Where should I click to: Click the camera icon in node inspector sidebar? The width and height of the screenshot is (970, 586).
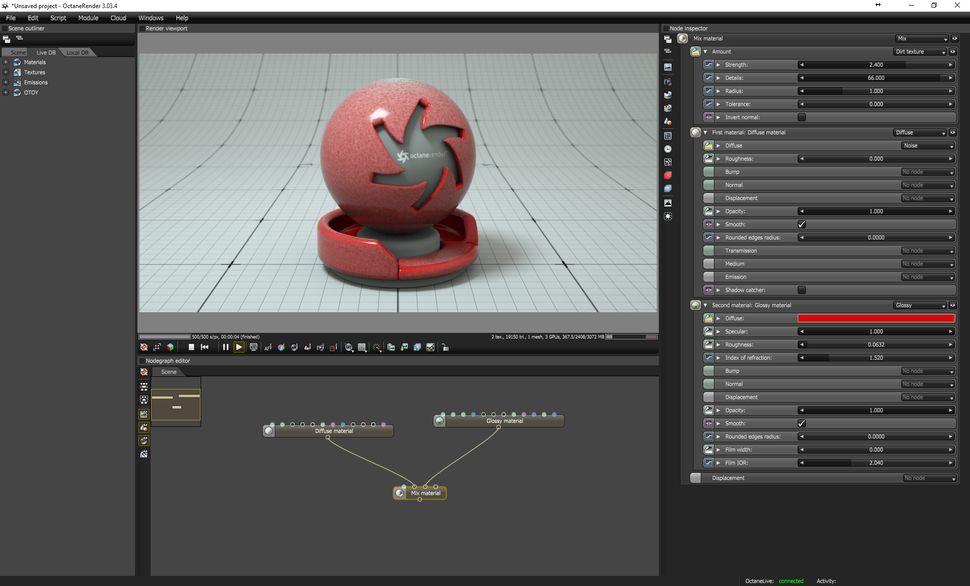pos(668,70)
